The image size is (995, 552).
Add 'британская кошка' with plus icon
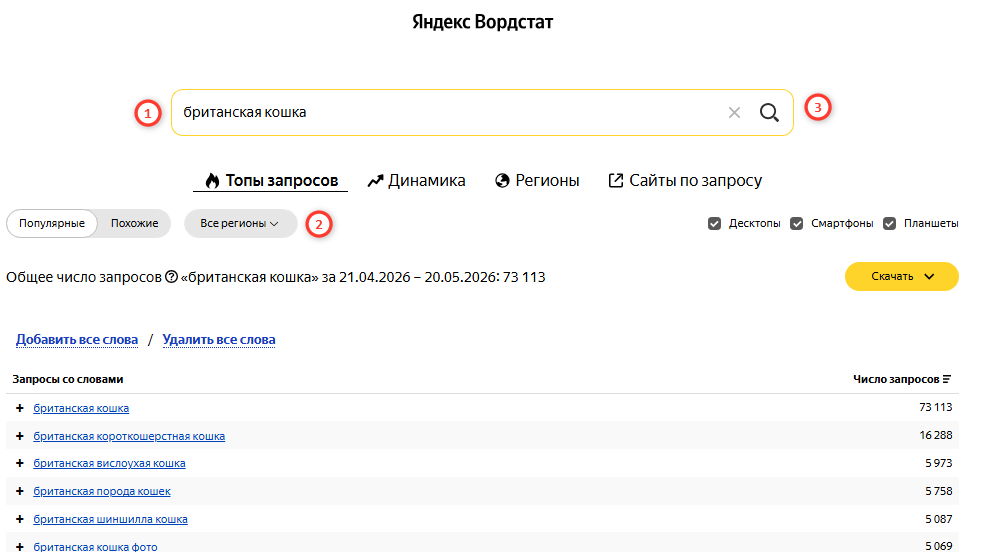click(x=20, y=408)
